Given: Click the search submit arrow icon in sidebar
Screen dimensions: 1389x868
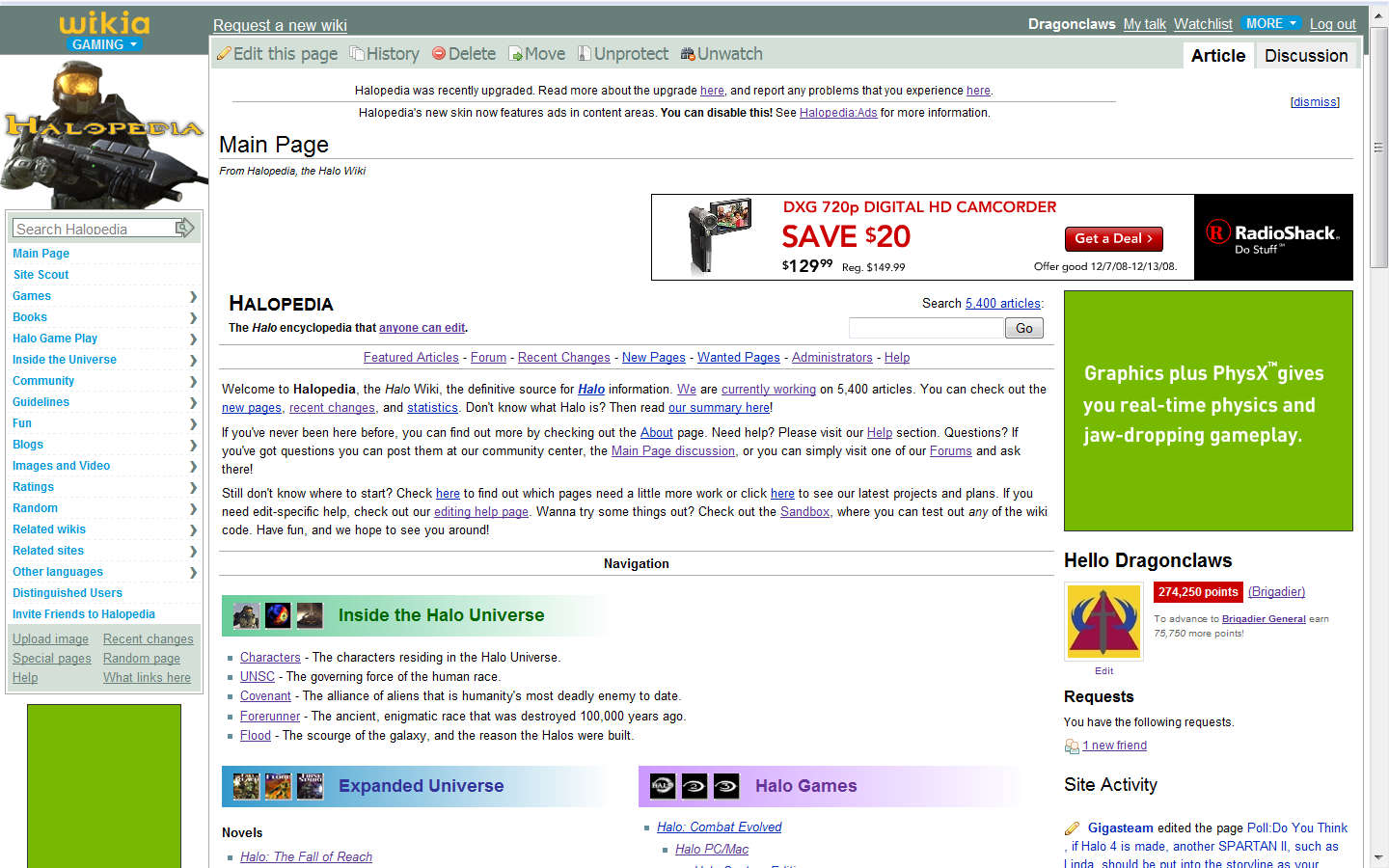Looking at the screenshot, I should [x=185, y=228].
